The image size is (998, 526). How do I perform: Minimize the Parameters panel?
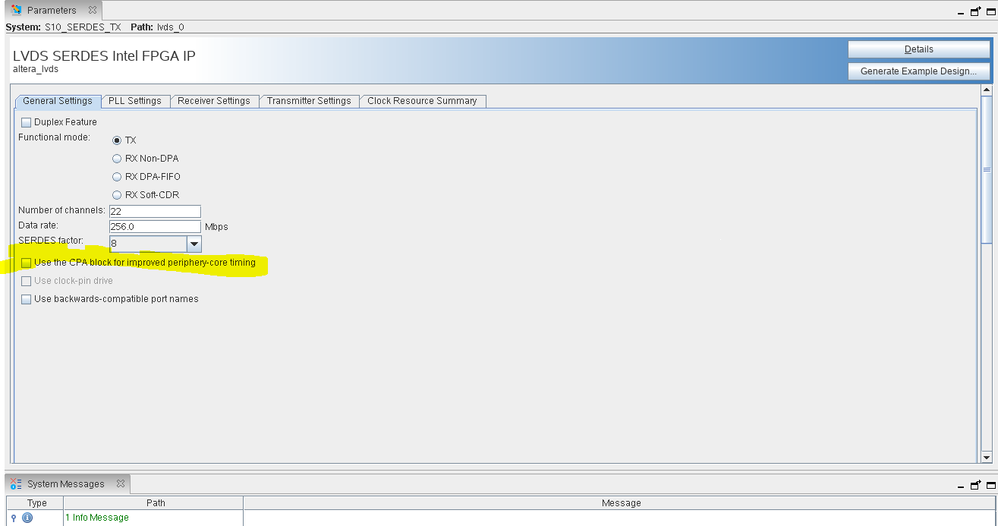point(961,13)
